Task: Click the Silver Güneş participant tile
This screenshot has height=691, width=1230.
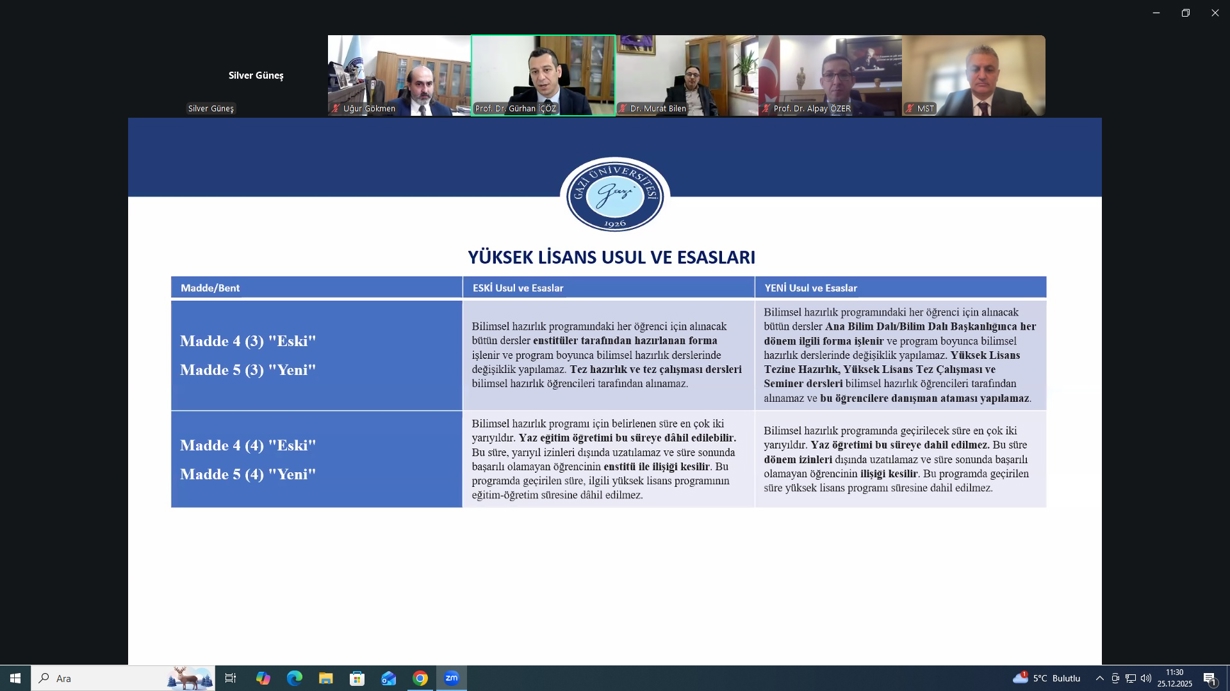Action: 255,76
